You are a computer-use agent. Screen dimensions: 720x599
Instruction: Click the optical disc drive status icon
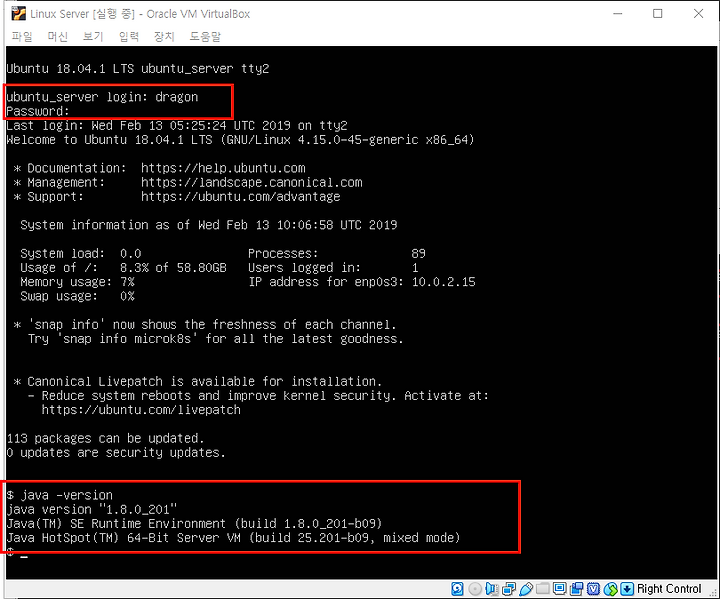[x=475, y=589]
